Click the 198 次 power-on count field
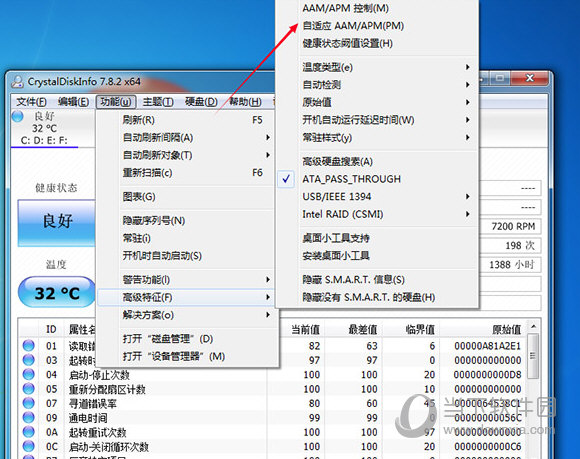This screenshot has width=580, height=459. coord(510,245)
